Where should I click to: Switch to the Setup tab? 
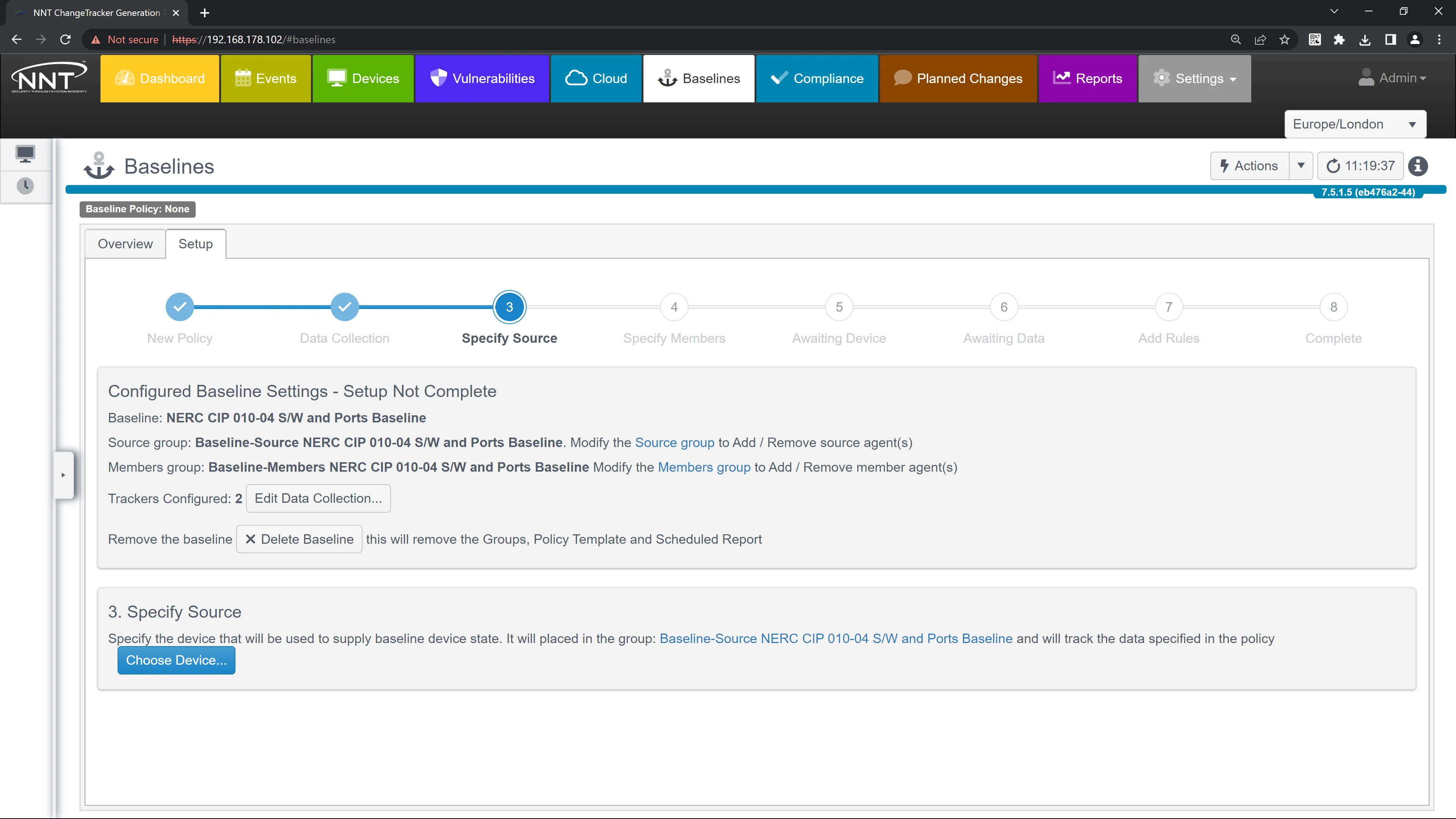point(196,243)
